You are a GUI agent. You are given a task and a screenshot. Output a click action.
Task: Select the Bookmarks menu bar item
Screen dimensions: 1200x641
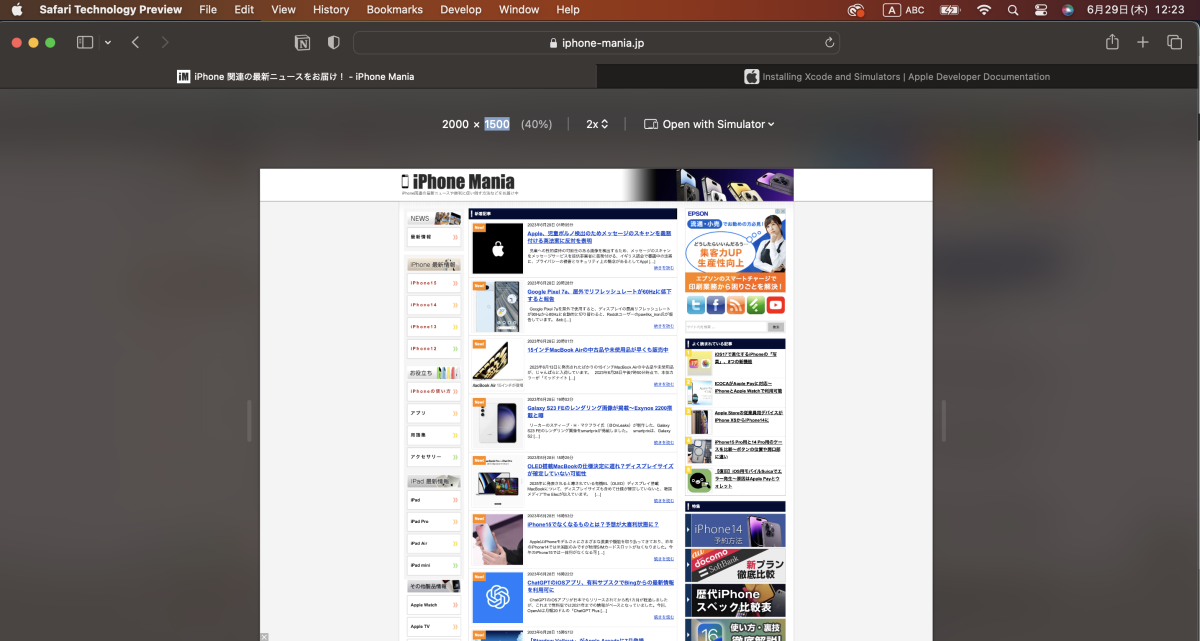tap(394, 10)
